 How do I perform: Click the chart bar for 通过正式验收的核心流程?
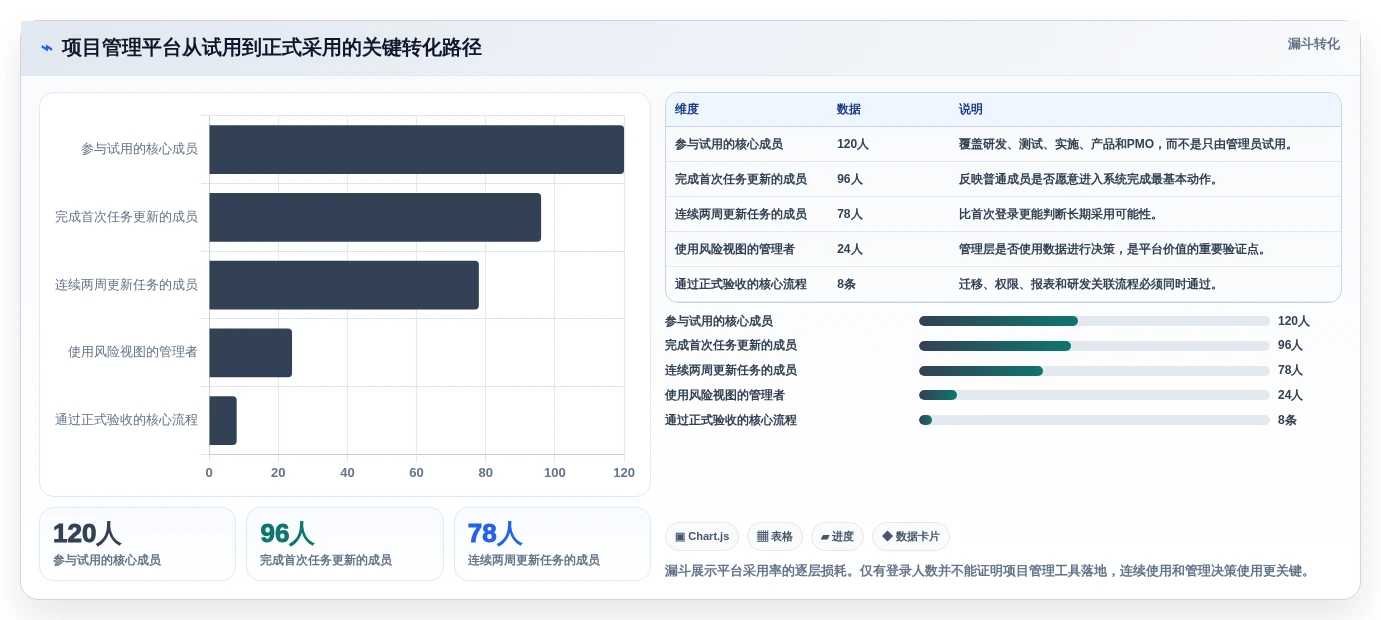pos(223,421)
